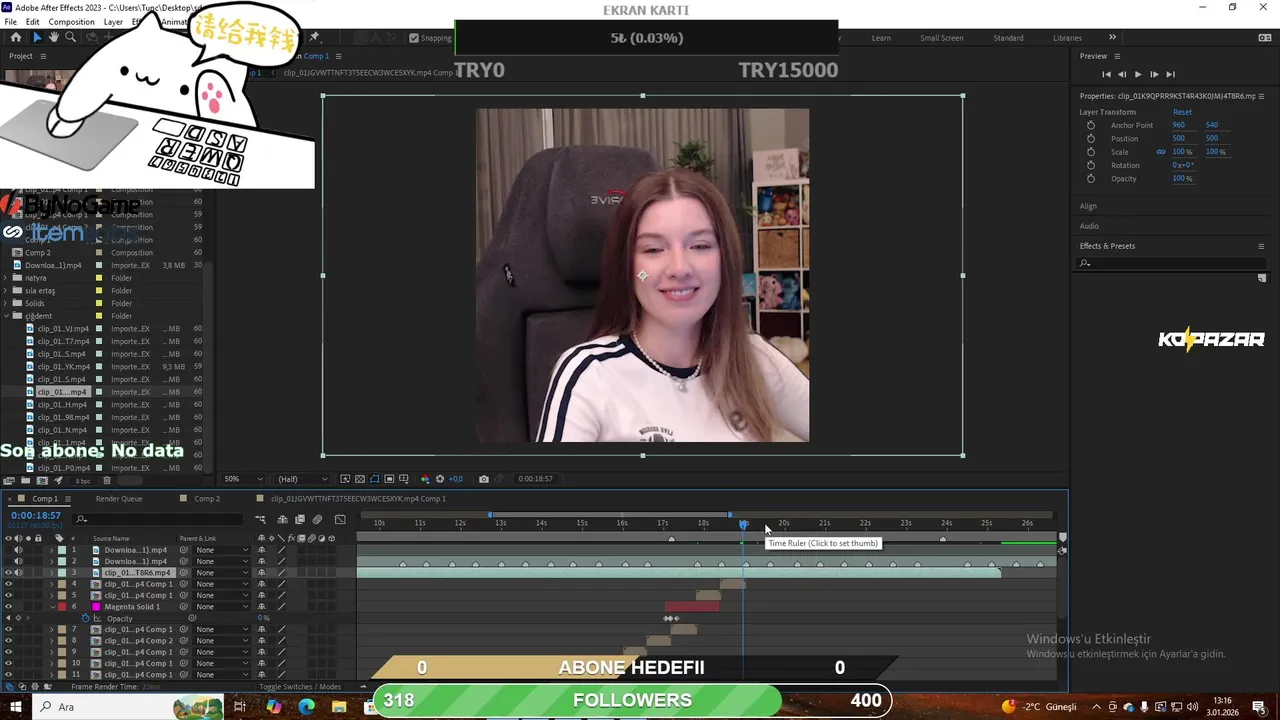Image resolution: width=1280 pixels, height=720 pixels.
Task: Click the Anchor Point stopwatch in Properties
Action: click(x=1091, y=125)
